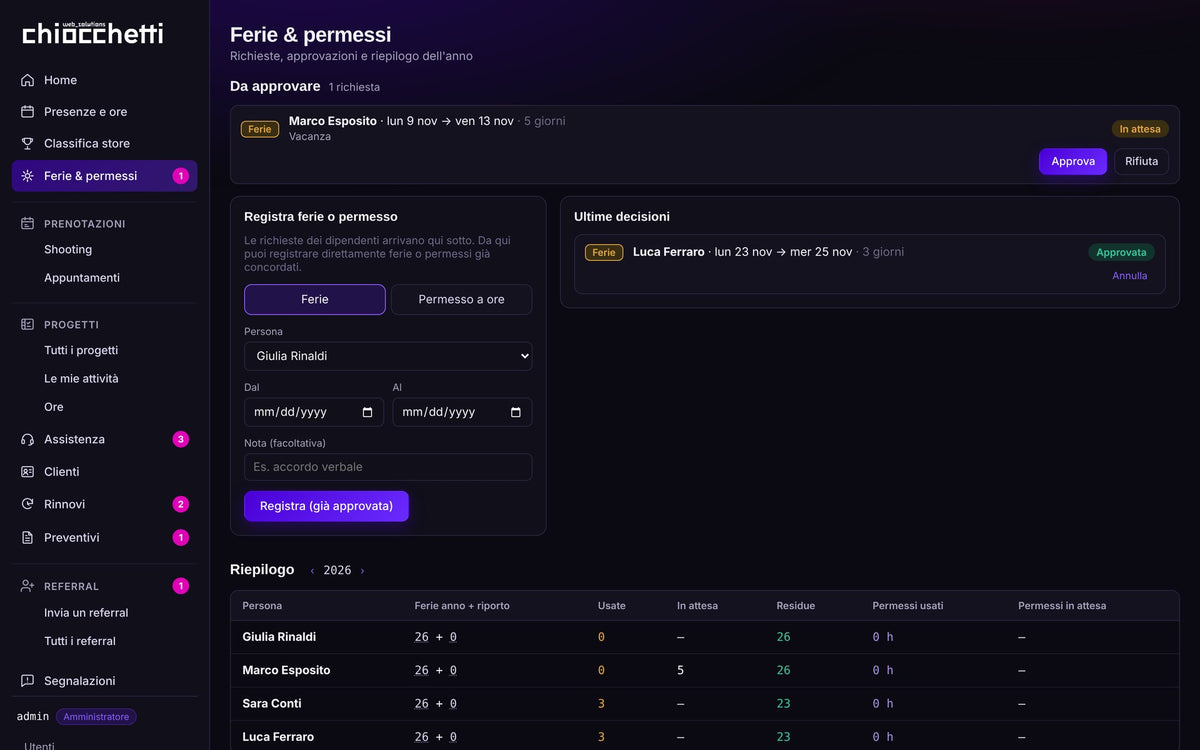Viewport: 1200px width, 750px height.
Task: Click the Presenze e ore calendar icon
Action: coord(27,112)
